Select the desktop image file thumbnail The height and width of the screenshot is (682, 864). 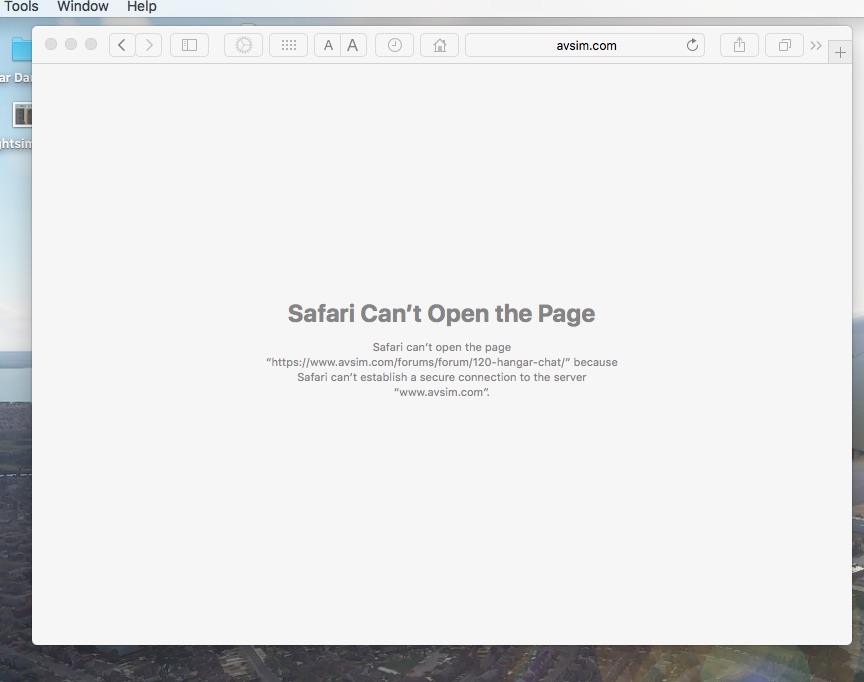[x=22, y=115]
